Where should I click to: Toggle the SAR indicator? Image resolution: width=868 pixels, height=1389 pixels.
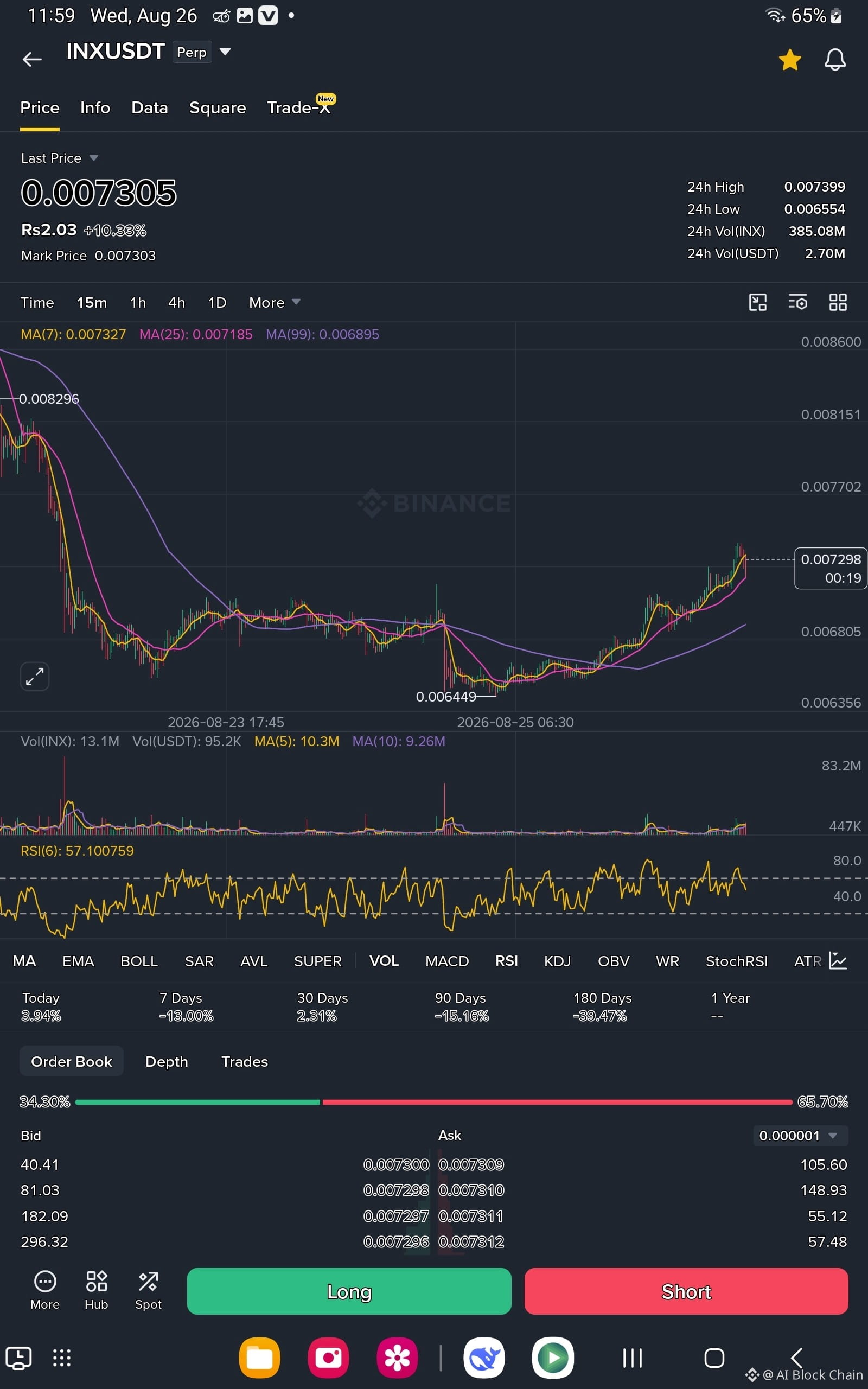click(199, 961)
